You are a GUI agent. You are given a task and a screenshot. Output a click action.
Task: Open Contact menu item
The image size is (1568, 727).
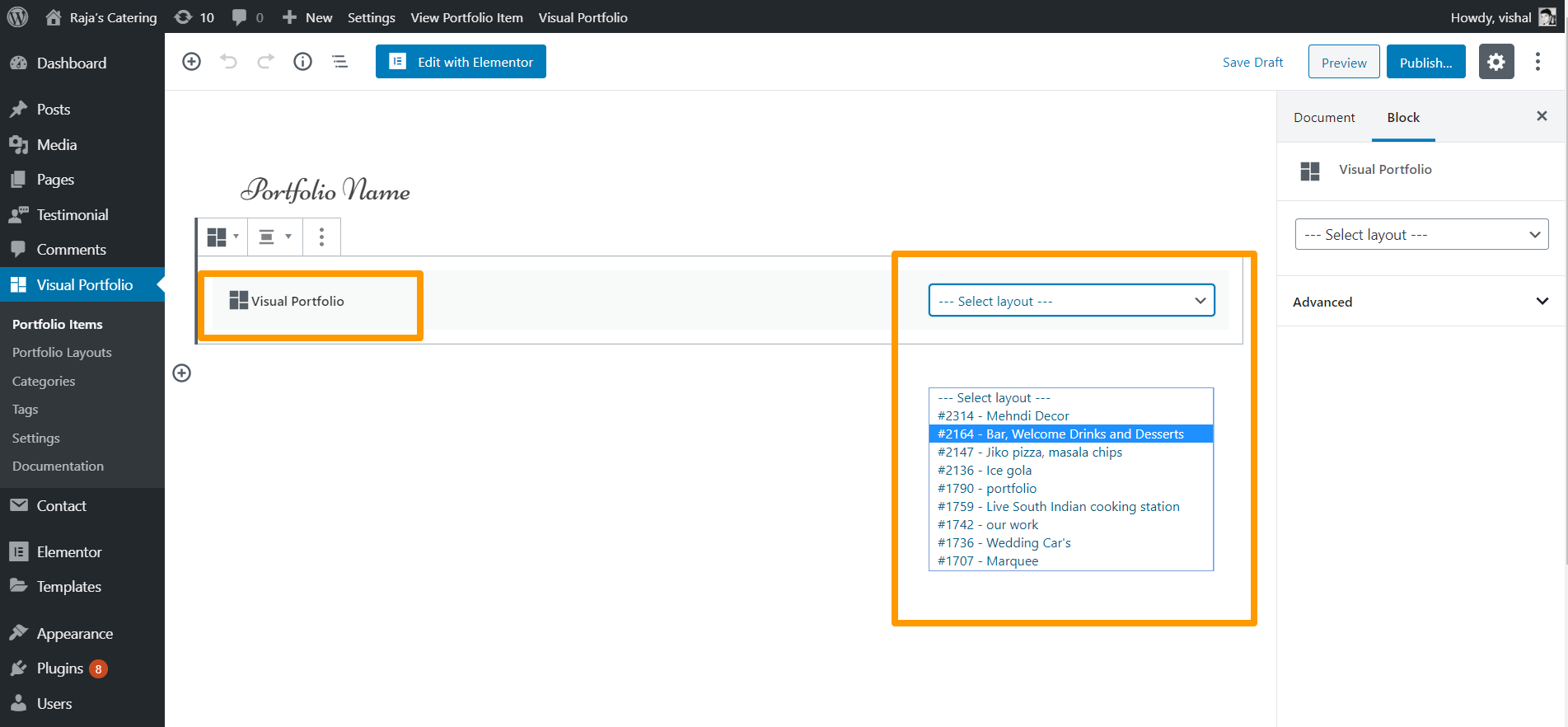[x=82, y=505]
